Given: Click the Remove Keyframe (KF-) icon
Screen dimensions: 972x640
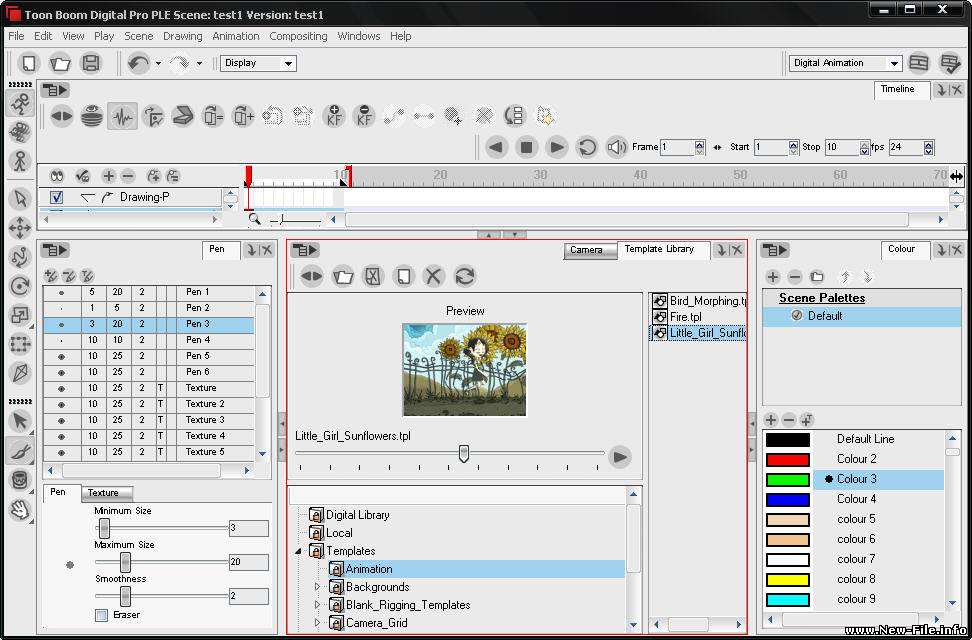Looking at the screenshot, I should tap(364, 115).
